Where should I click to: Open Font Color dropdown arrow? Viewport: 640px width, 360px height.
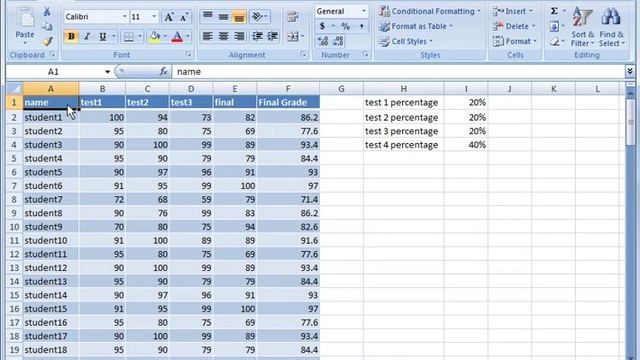tap(188, 37)
